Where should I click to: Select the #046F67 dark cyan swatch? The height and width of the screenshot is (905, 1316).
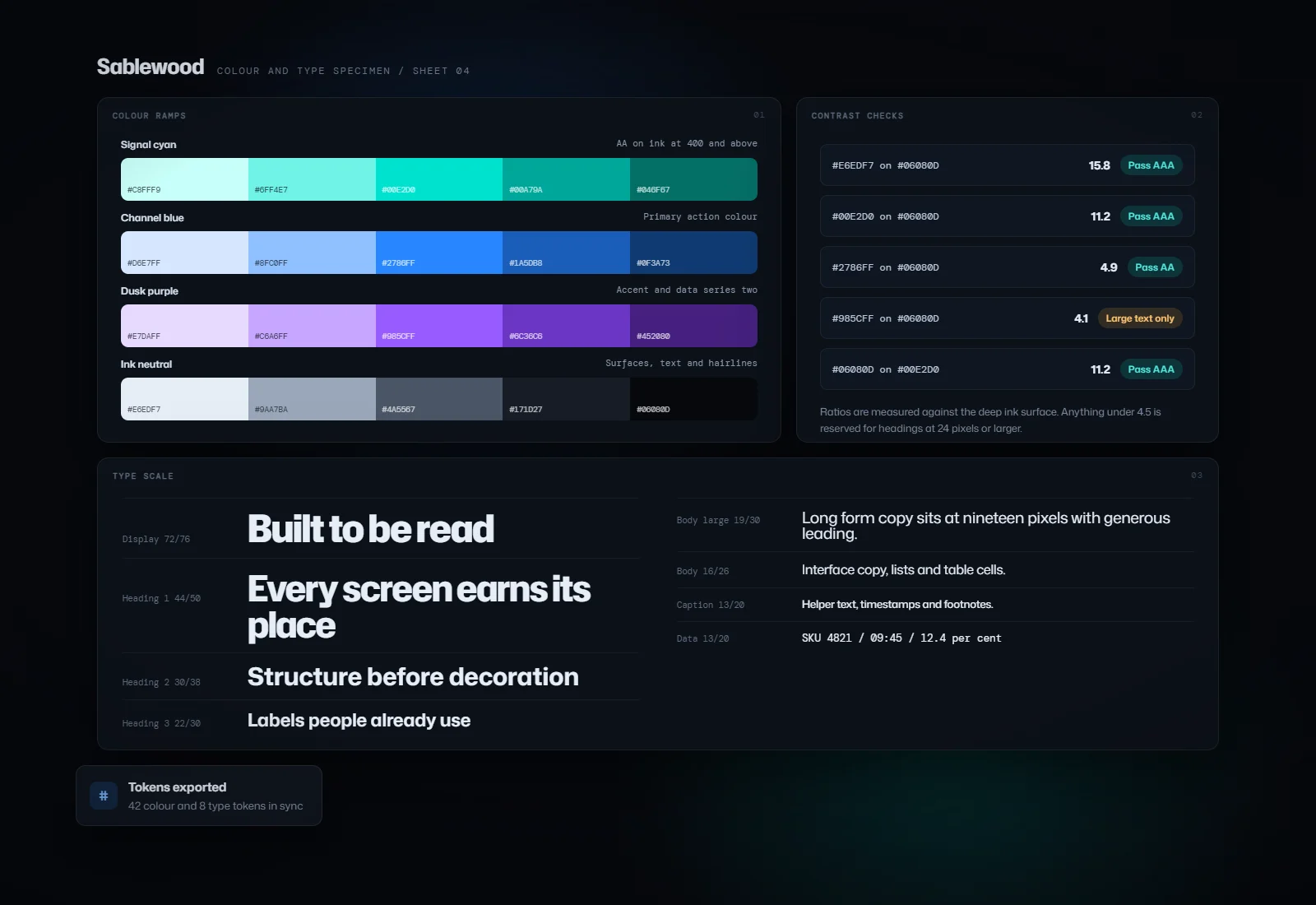click(694, 179)
